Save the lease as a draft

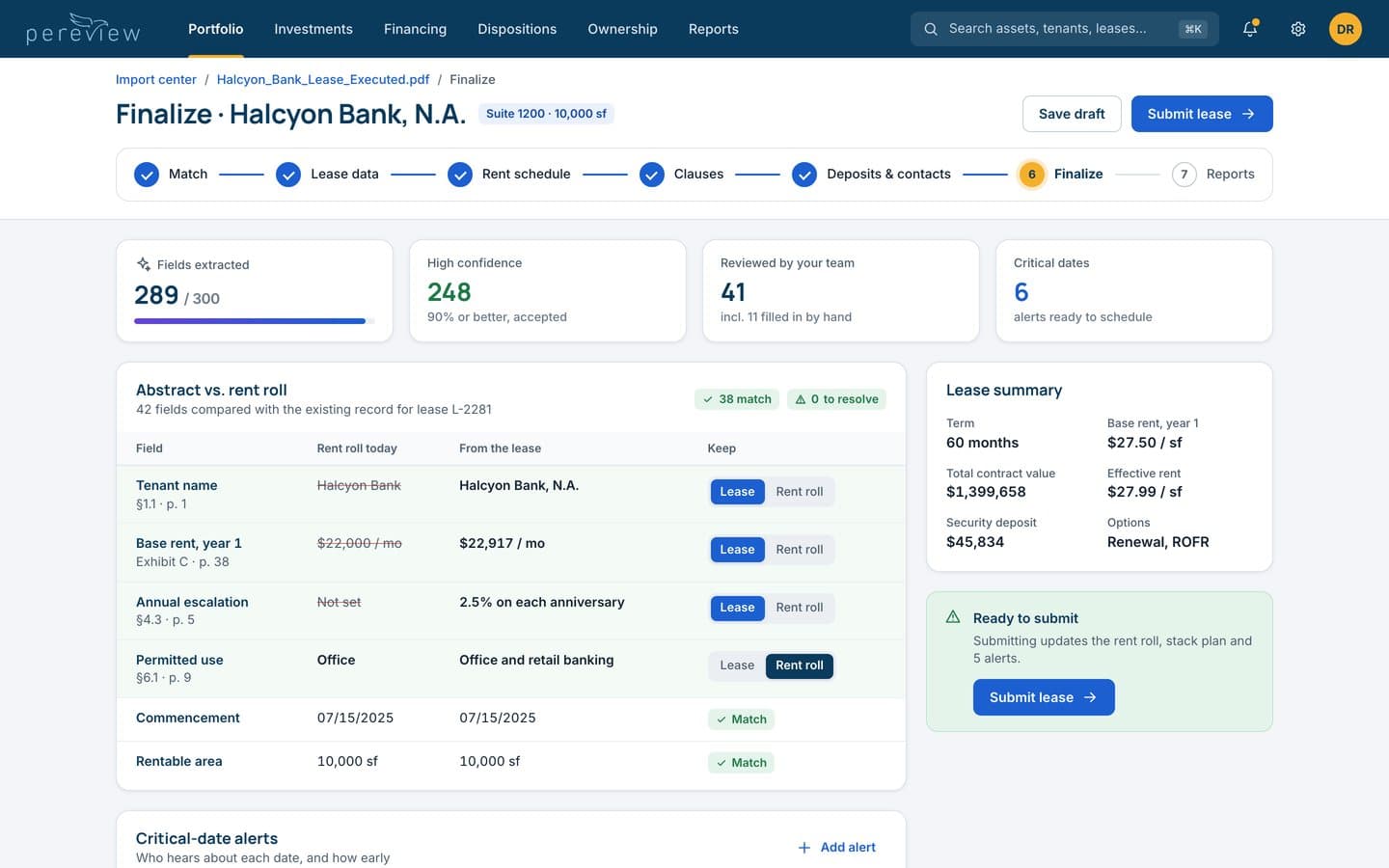1072,114
